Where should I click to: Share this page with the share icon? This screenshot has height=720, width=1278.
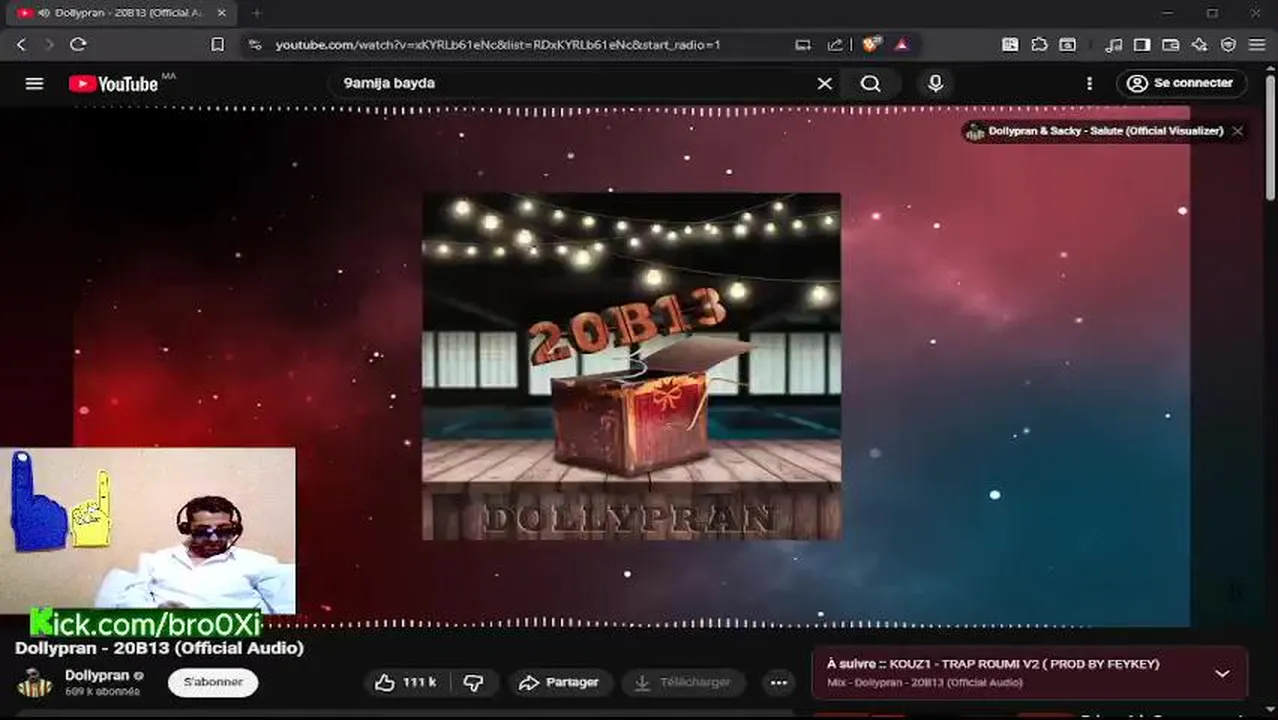[835, 44]
